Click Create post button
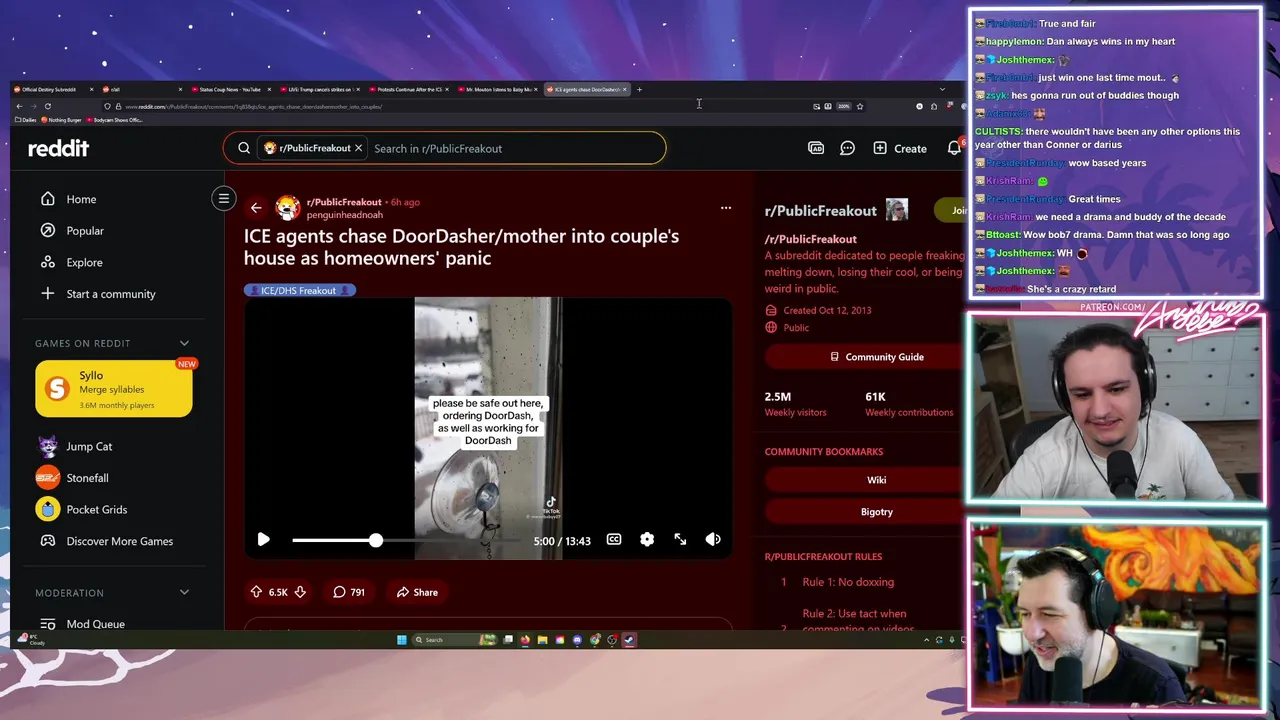This screenshot has height=720, width=1280. 900,148
